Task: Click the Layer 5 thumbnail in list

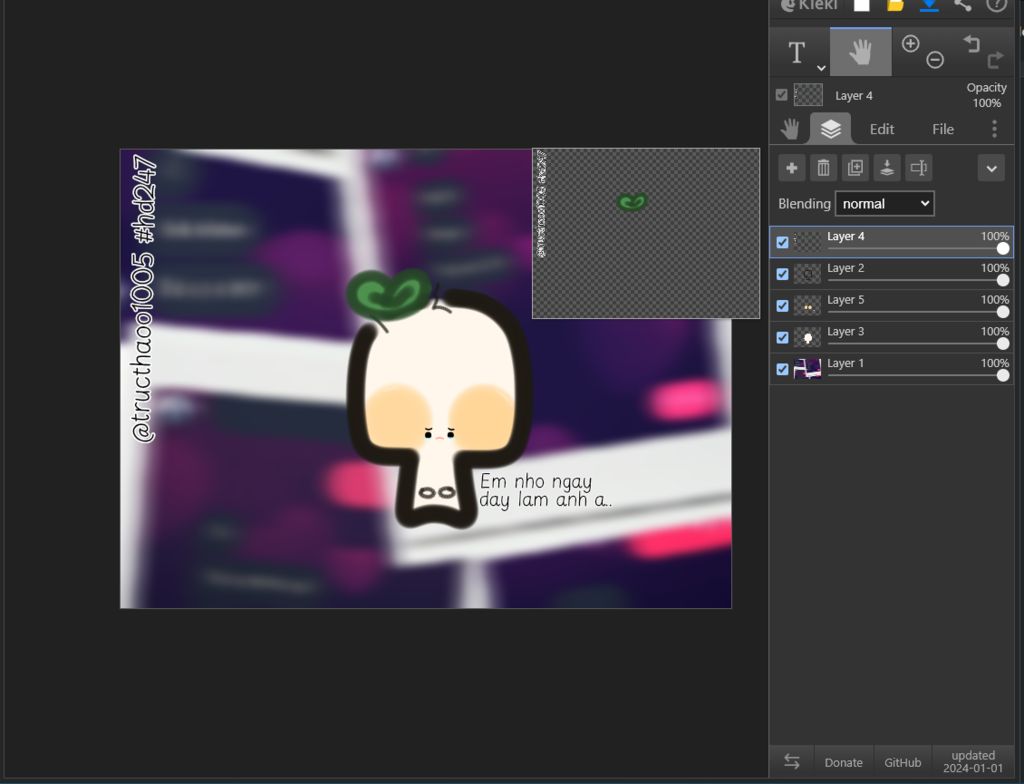Action: 807,306
